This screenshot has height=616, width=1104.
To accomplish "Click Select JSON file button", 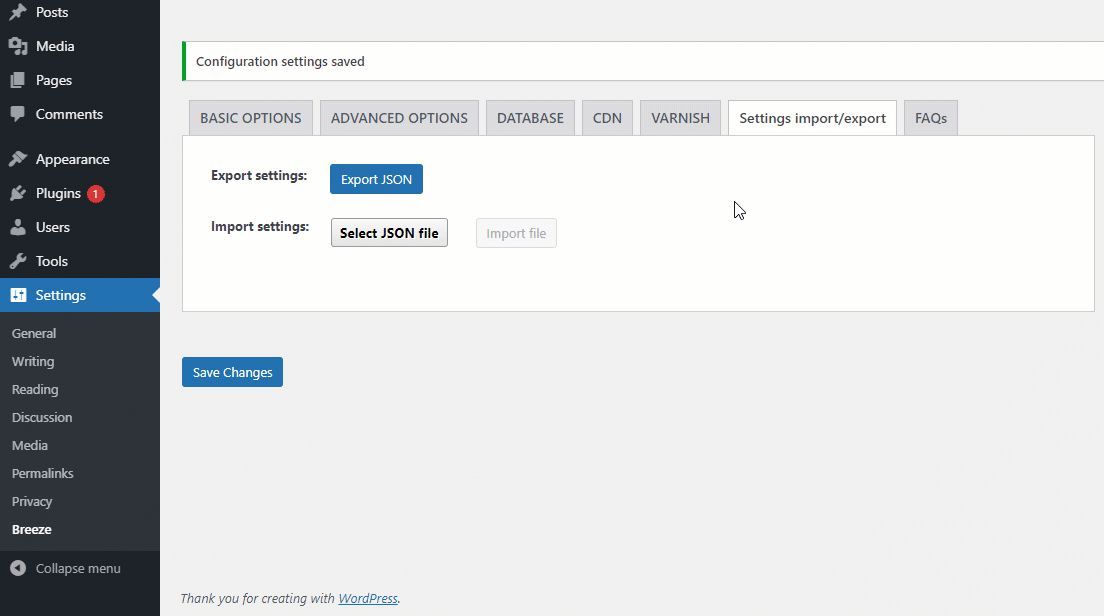I will [389, 233].
